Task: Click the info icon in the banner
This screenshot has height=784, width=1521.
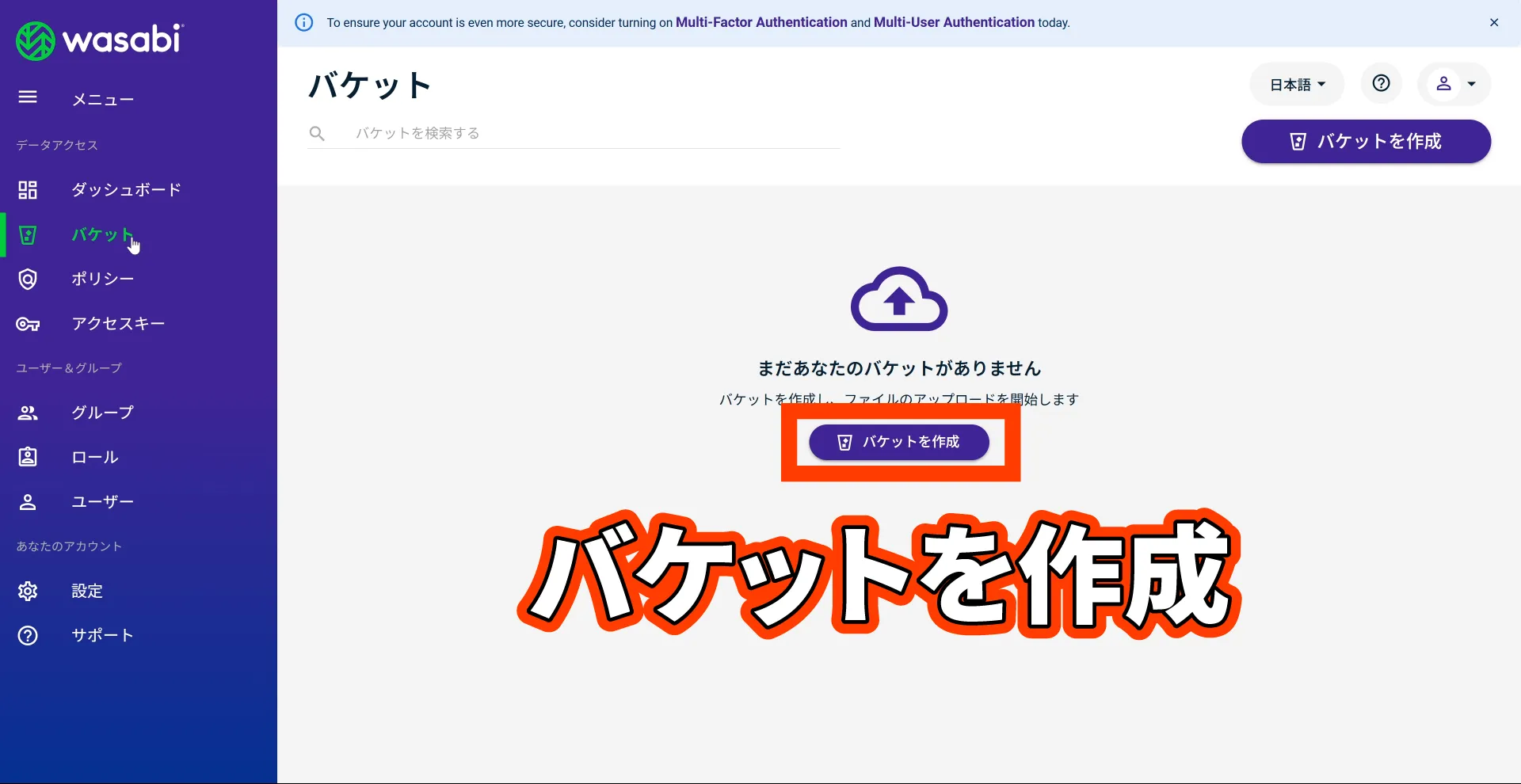Action: click(x=303, y=22)
